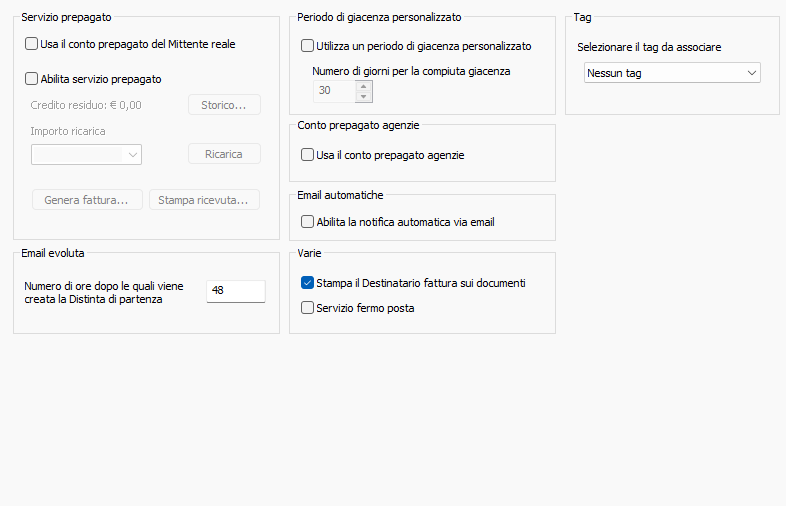Tick the 'Abilita servizio prepagato' checkbox
The width and height of the screenshot is (786, 506).
32,79
